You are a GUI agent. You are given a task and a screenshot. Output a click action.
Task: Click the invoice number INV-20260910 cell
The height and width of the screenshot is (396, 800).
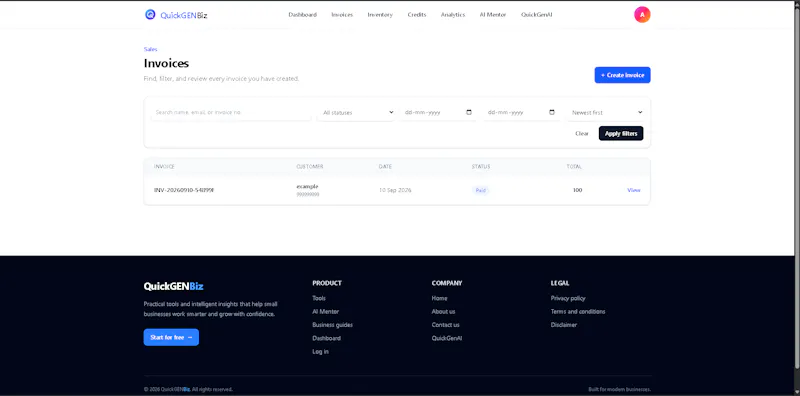tap(184, 190)
